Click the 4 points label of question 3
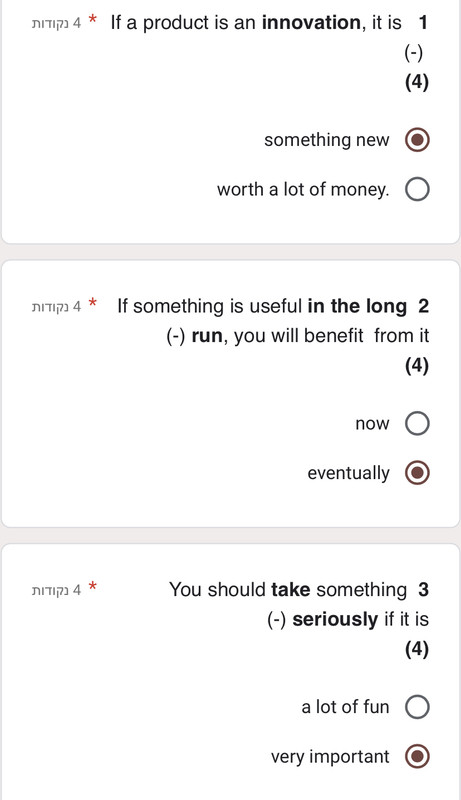Viewport: 461px width, 800px height. [56, 590]
